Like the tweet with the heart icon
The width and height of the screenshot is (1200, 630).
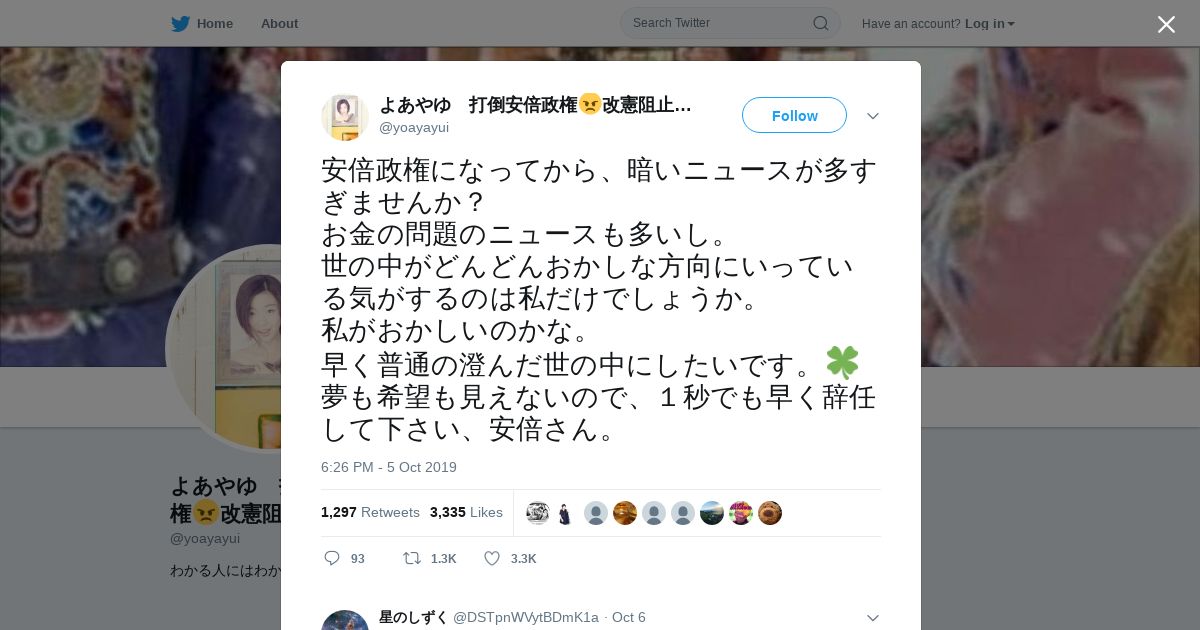(492, 558)
